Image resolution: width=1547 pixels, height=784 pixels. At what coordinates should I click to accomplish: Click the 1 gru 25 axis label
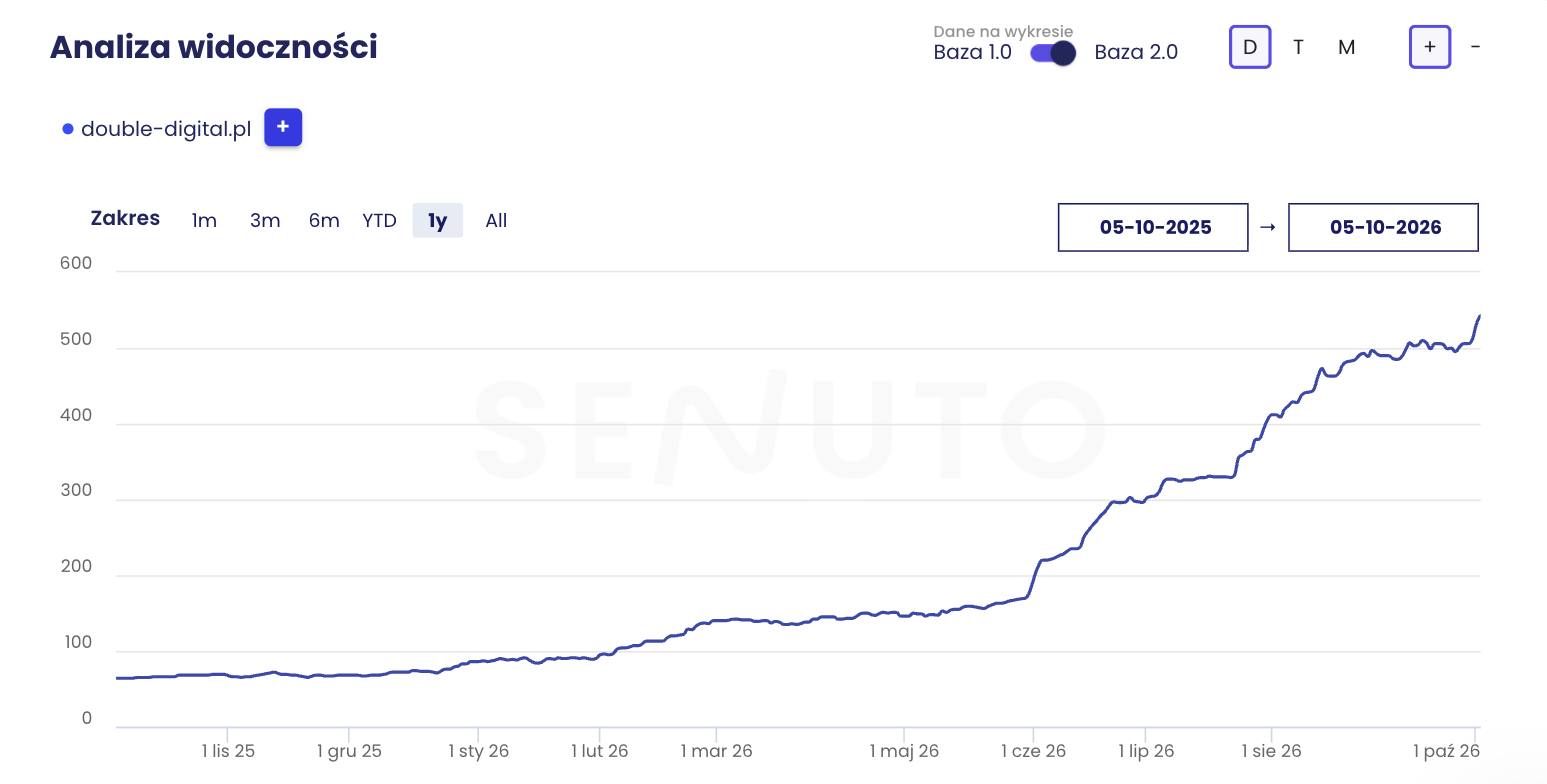349,751
